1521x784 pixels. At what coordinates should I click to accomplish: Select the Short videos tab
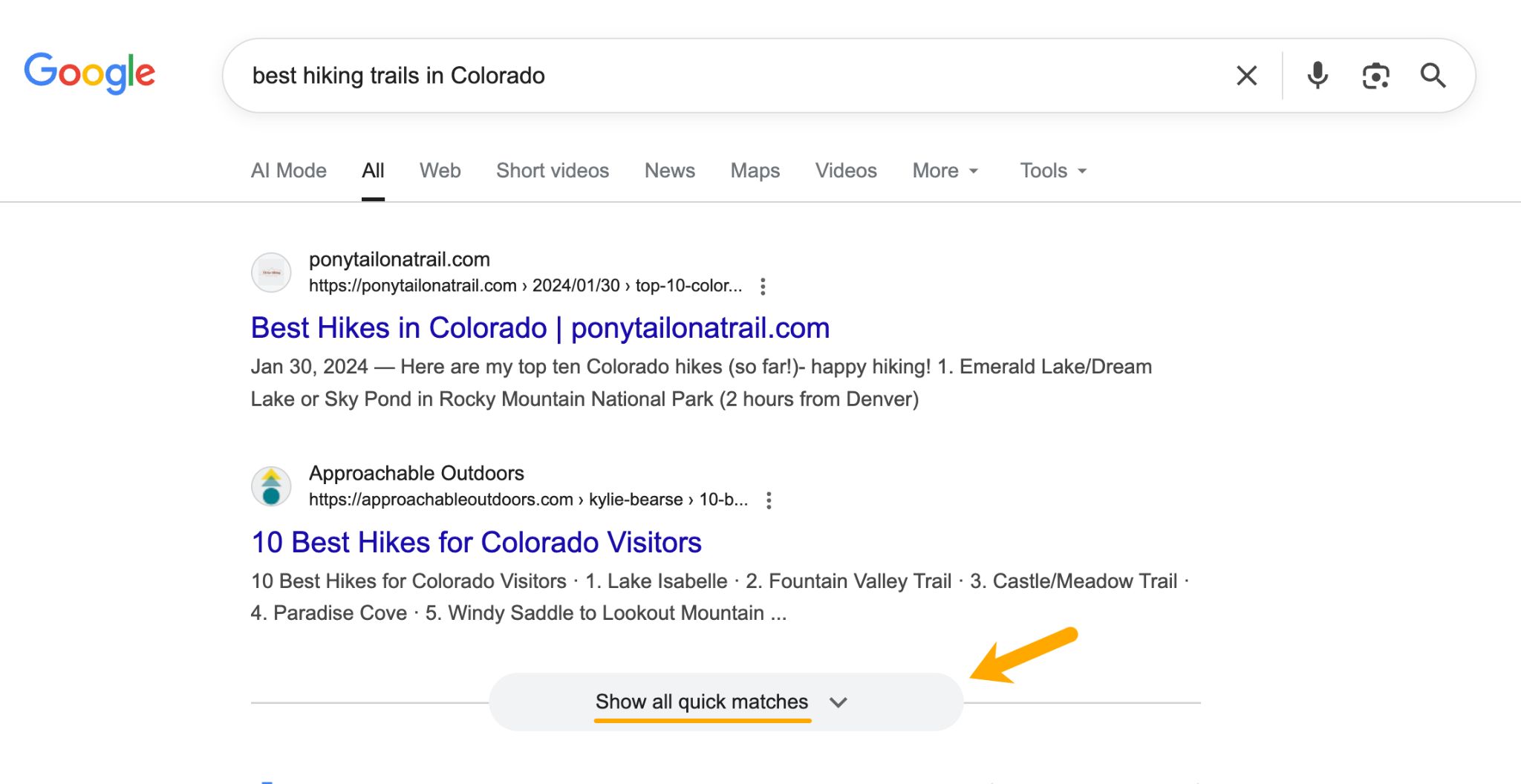pyautogui.click(x=552, y=171)
